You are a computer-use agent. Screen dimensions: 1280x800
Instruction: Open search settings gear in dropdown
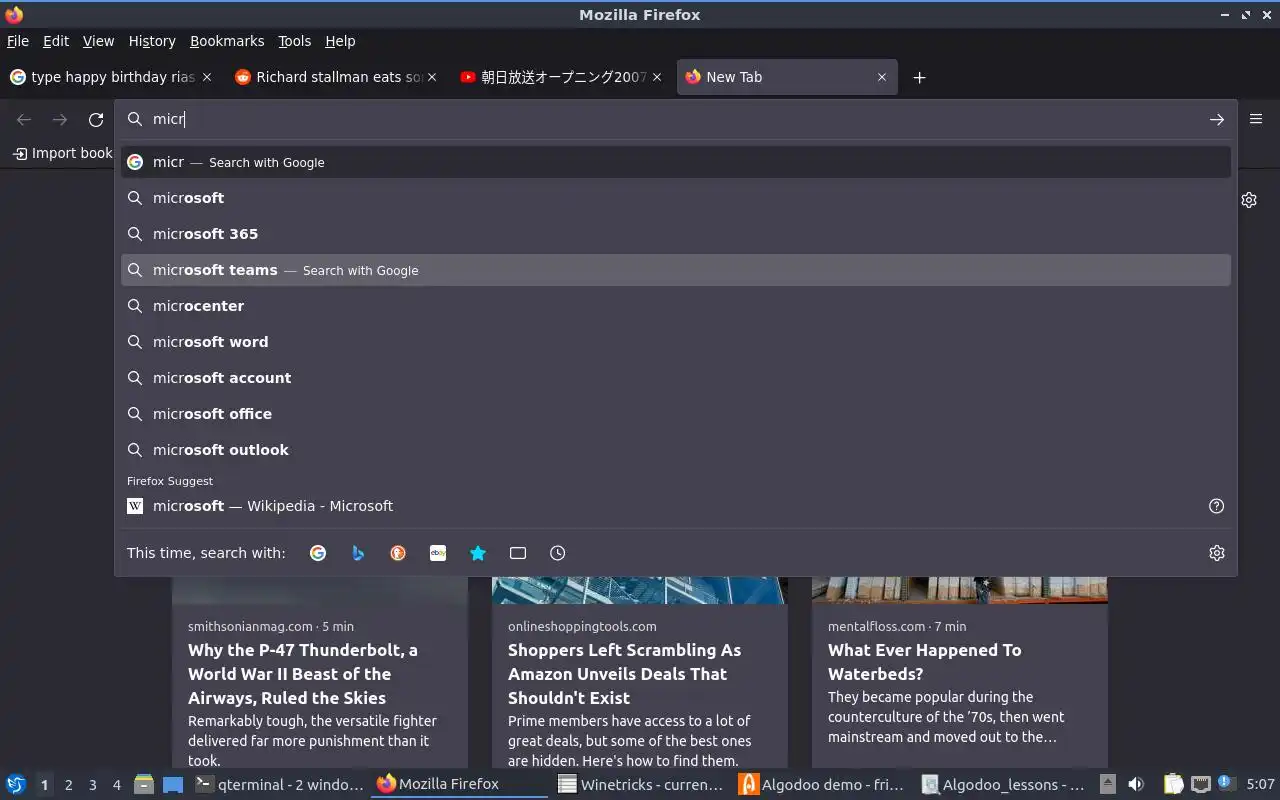click(1217, 553)
